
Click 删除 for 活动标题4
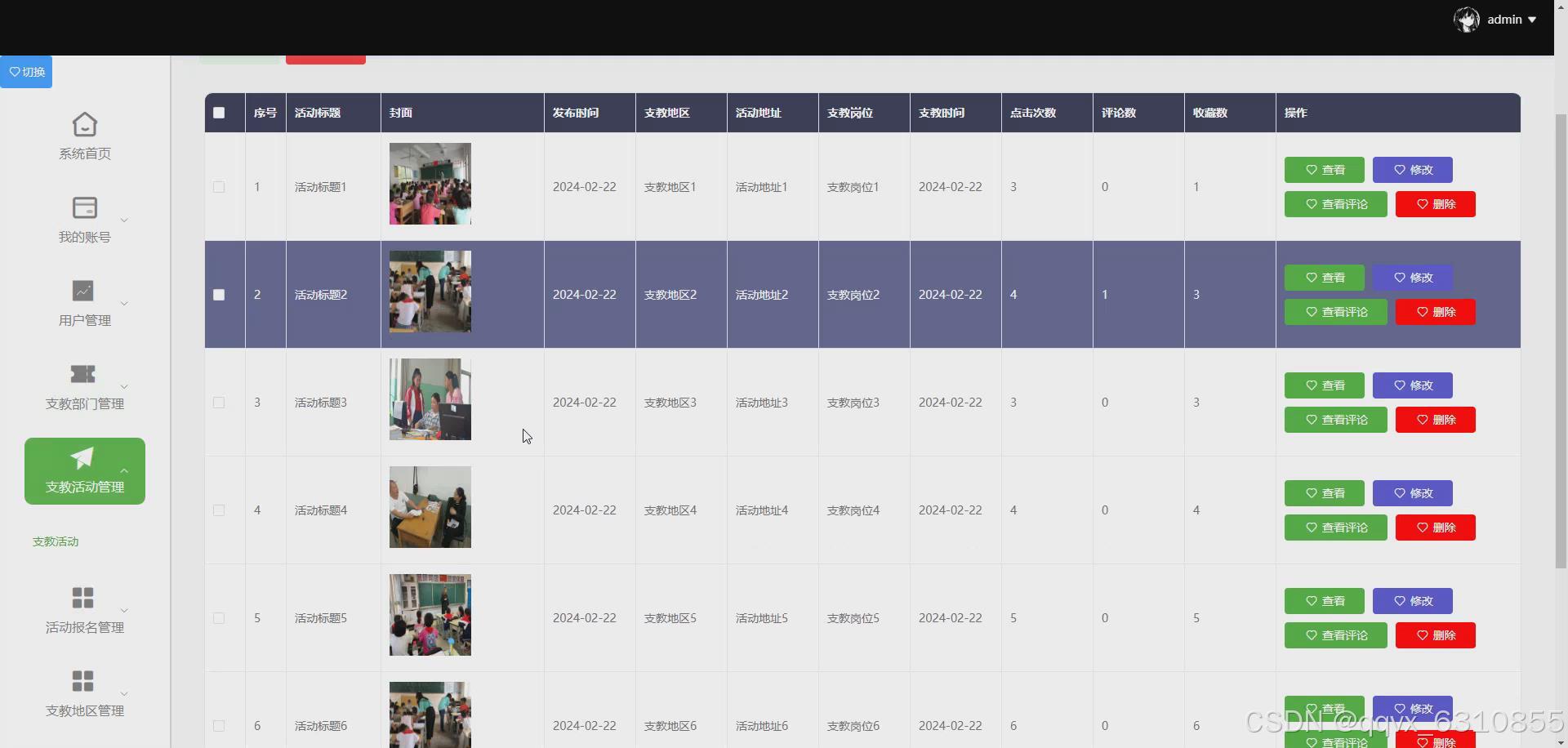(1435, 528)
